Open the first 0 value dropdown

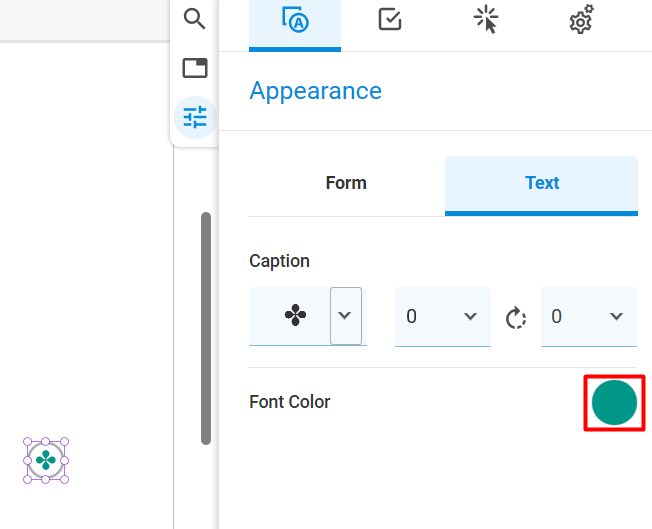[443, 316]
